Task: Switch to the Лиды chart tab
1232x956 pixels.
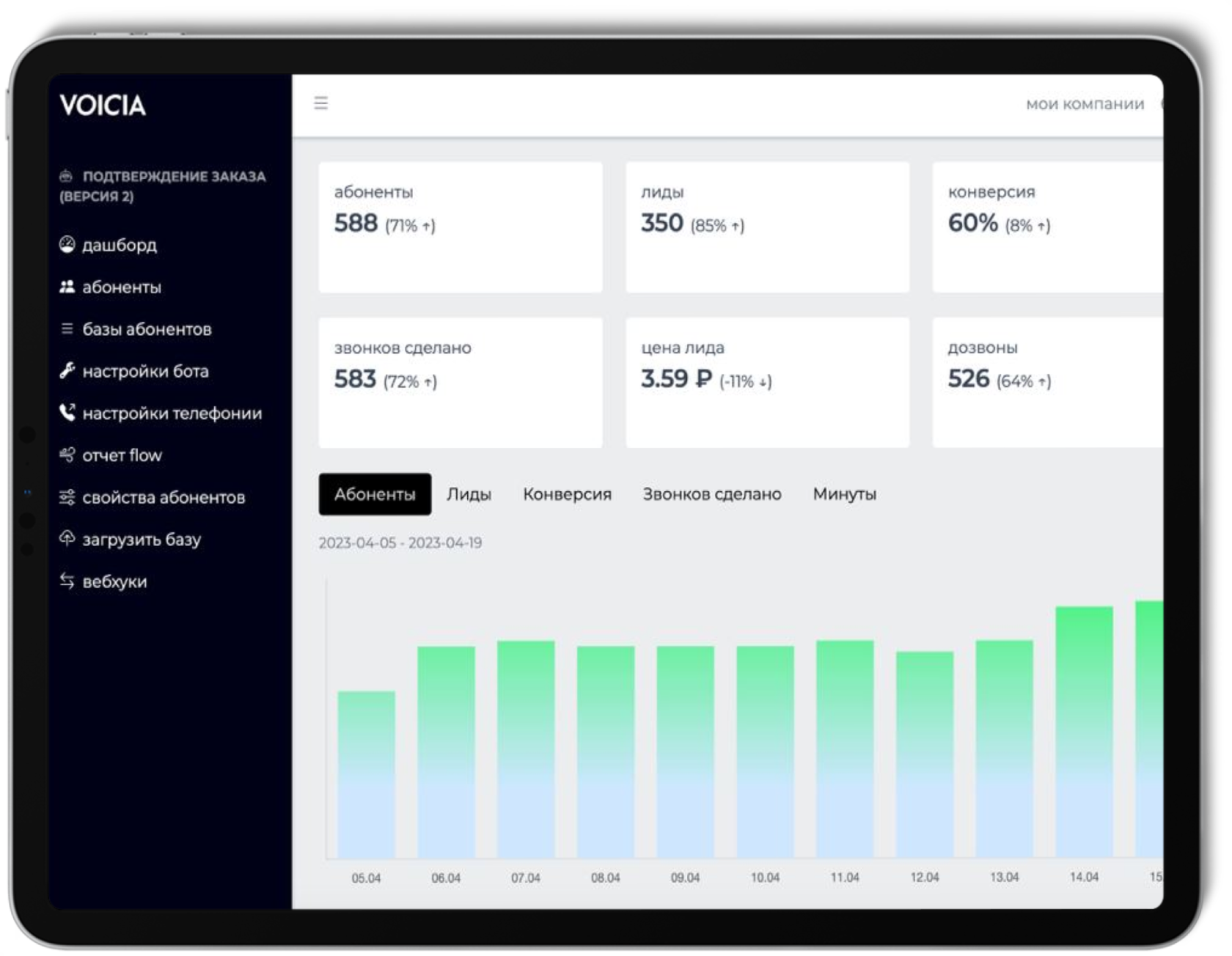Action: point(469,494)
